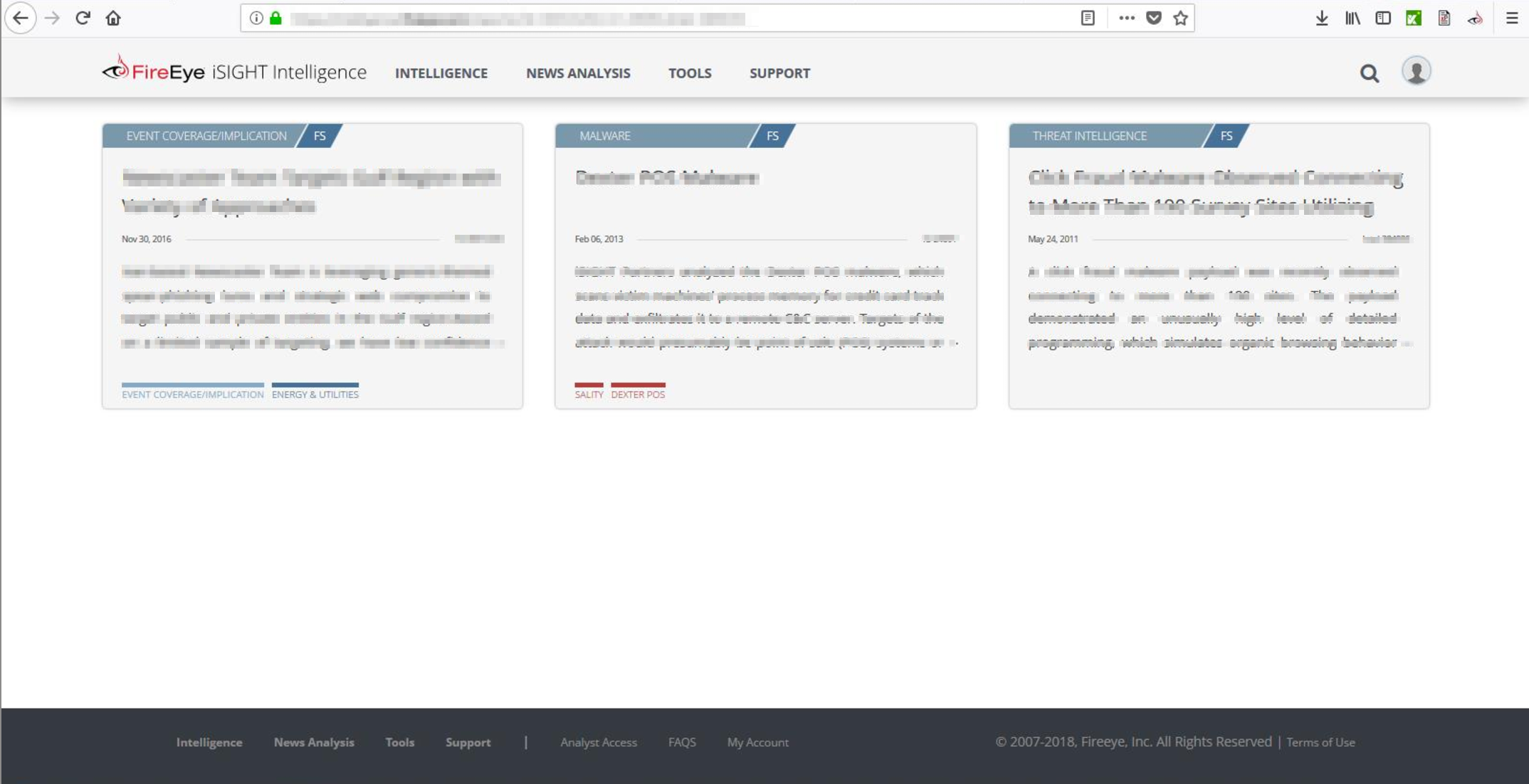The height and width of the screenshot is (784, 1529).
Task: Click the FS badge on Threat Intelligence card
Action: point(1226,135)
